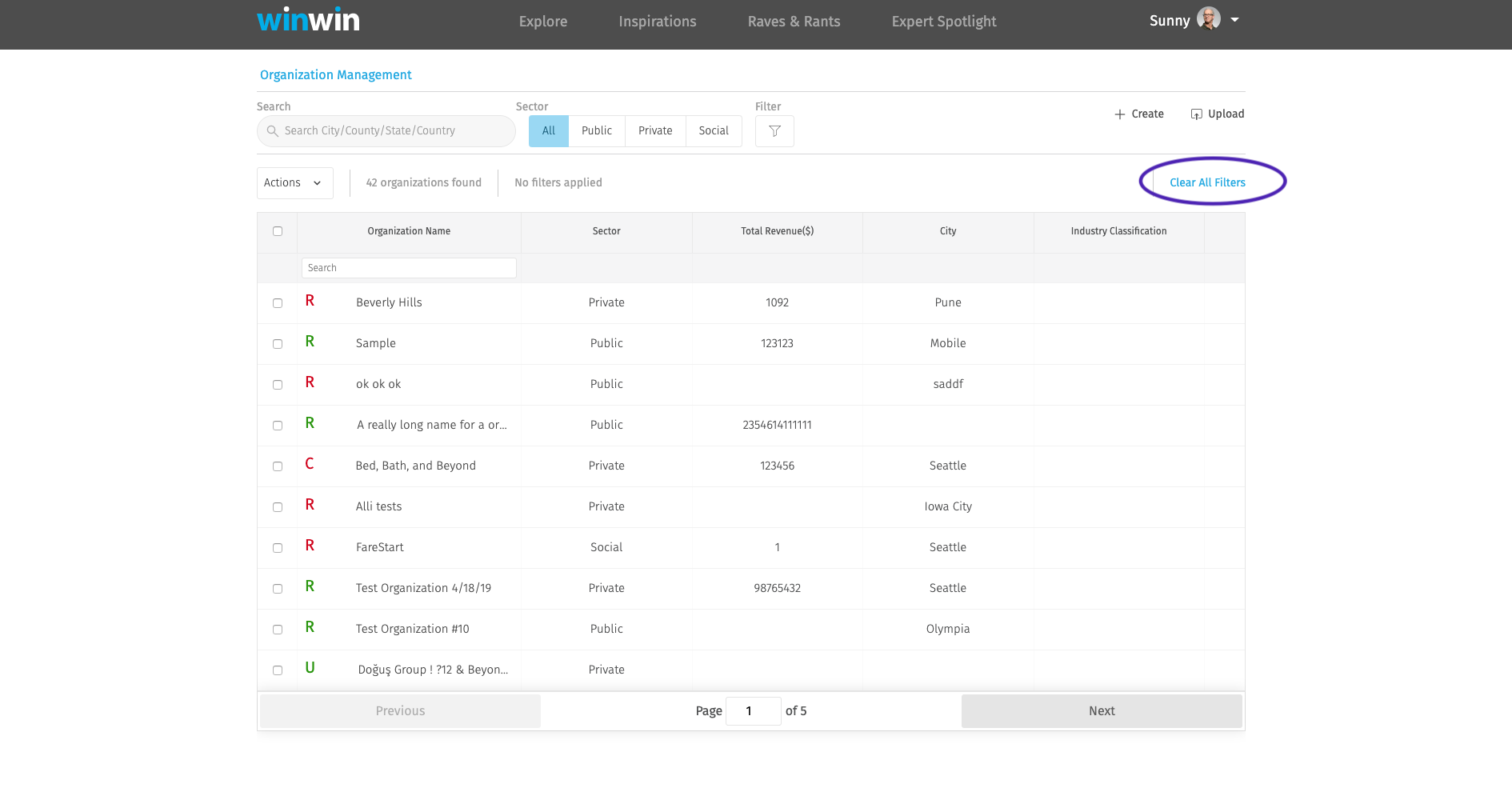Select the Test Organization 4/18/19 checkbox
The width and height of the screenshot is (1512, 800).
click(277, 588)
